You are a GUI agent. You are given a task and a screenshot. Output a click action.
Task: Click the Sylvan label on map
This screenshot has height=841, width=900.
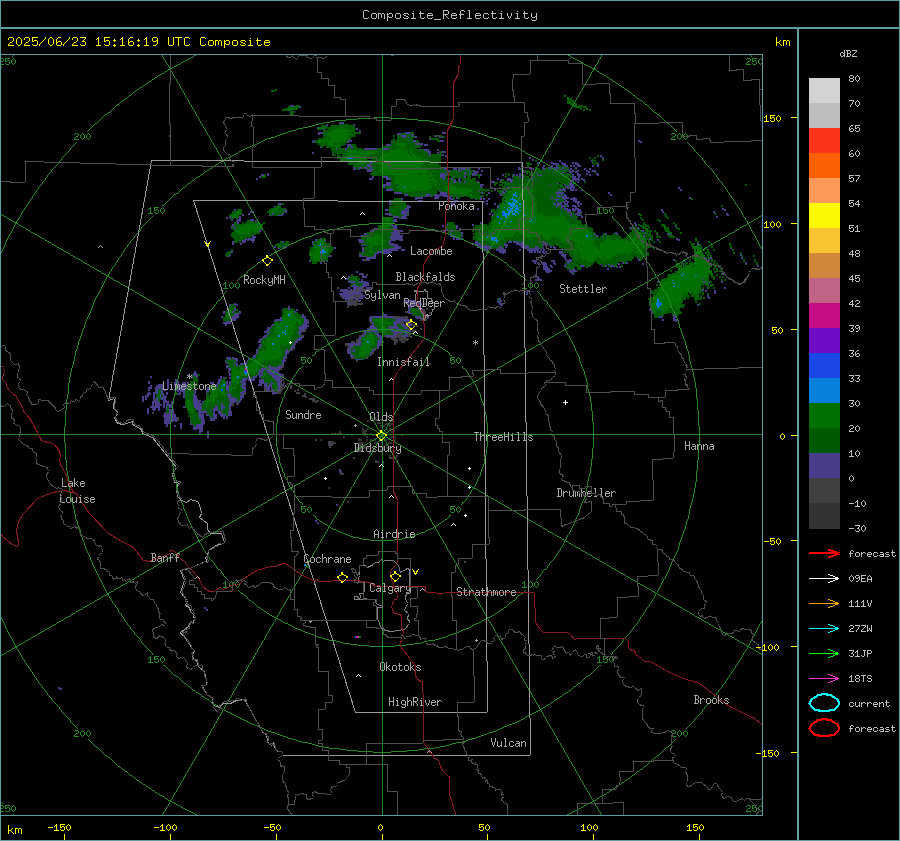[382, 295]
